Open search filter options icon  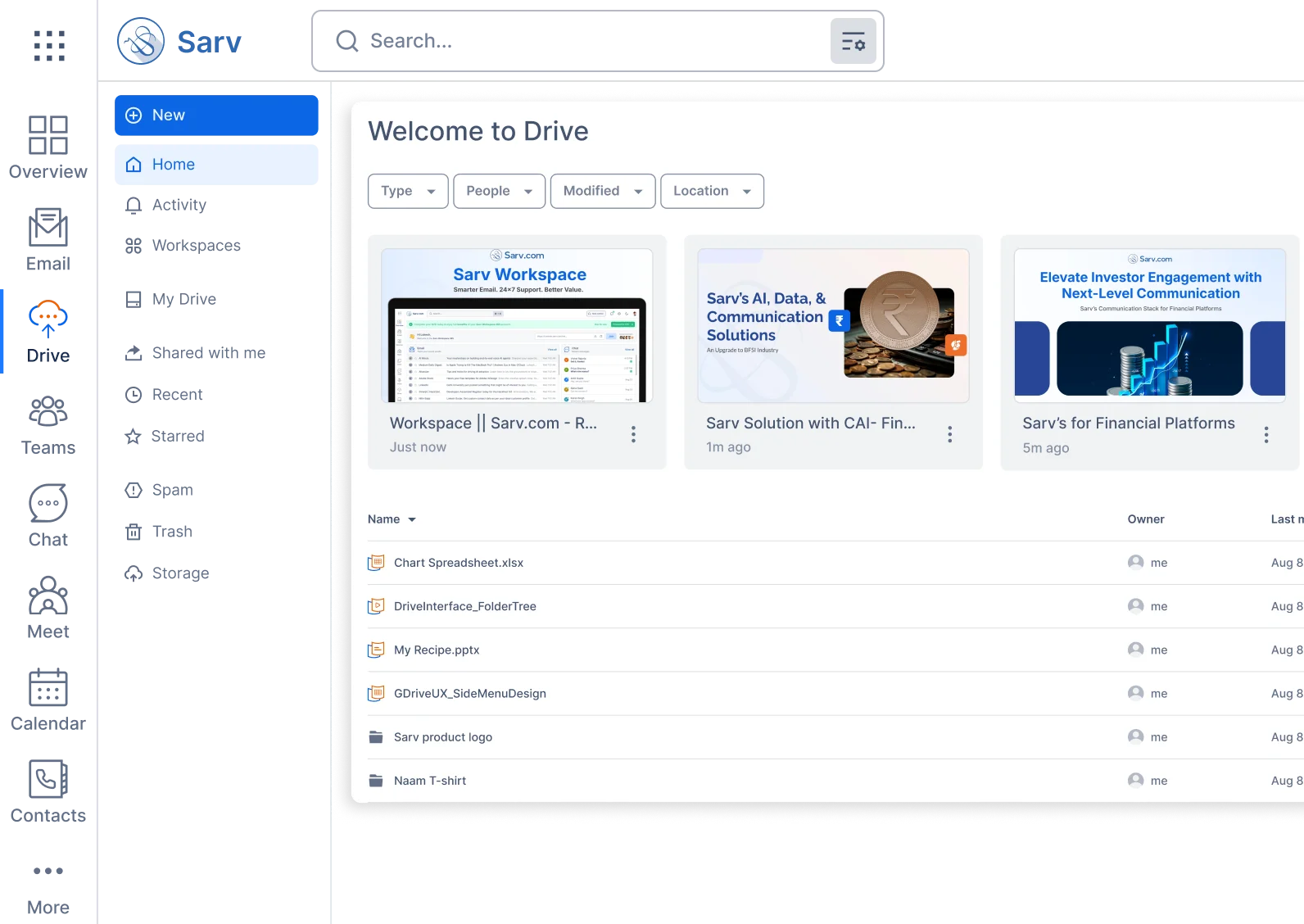[853, 41]
